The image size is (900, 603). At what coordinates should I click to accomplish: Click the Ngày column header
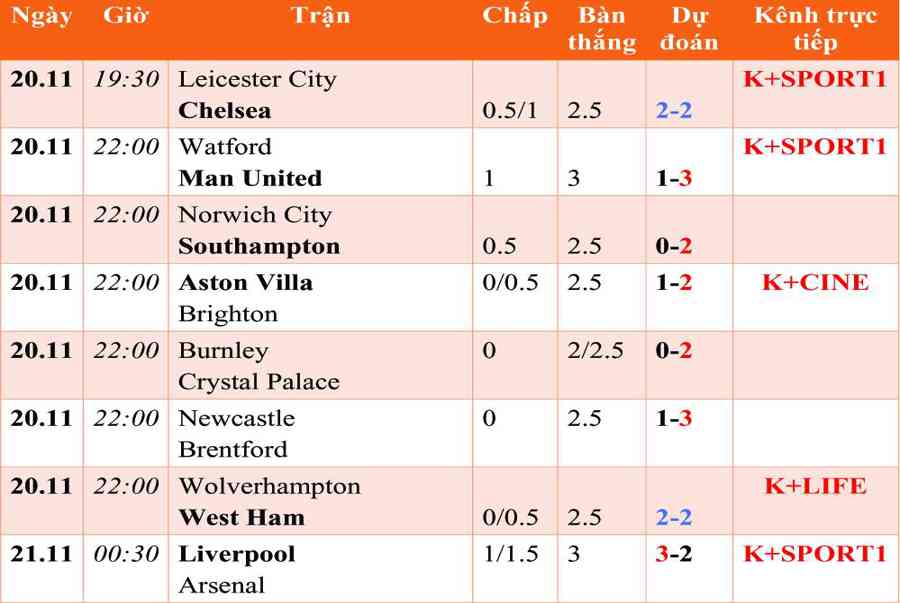pyautogui.click(x=41, y=15)
